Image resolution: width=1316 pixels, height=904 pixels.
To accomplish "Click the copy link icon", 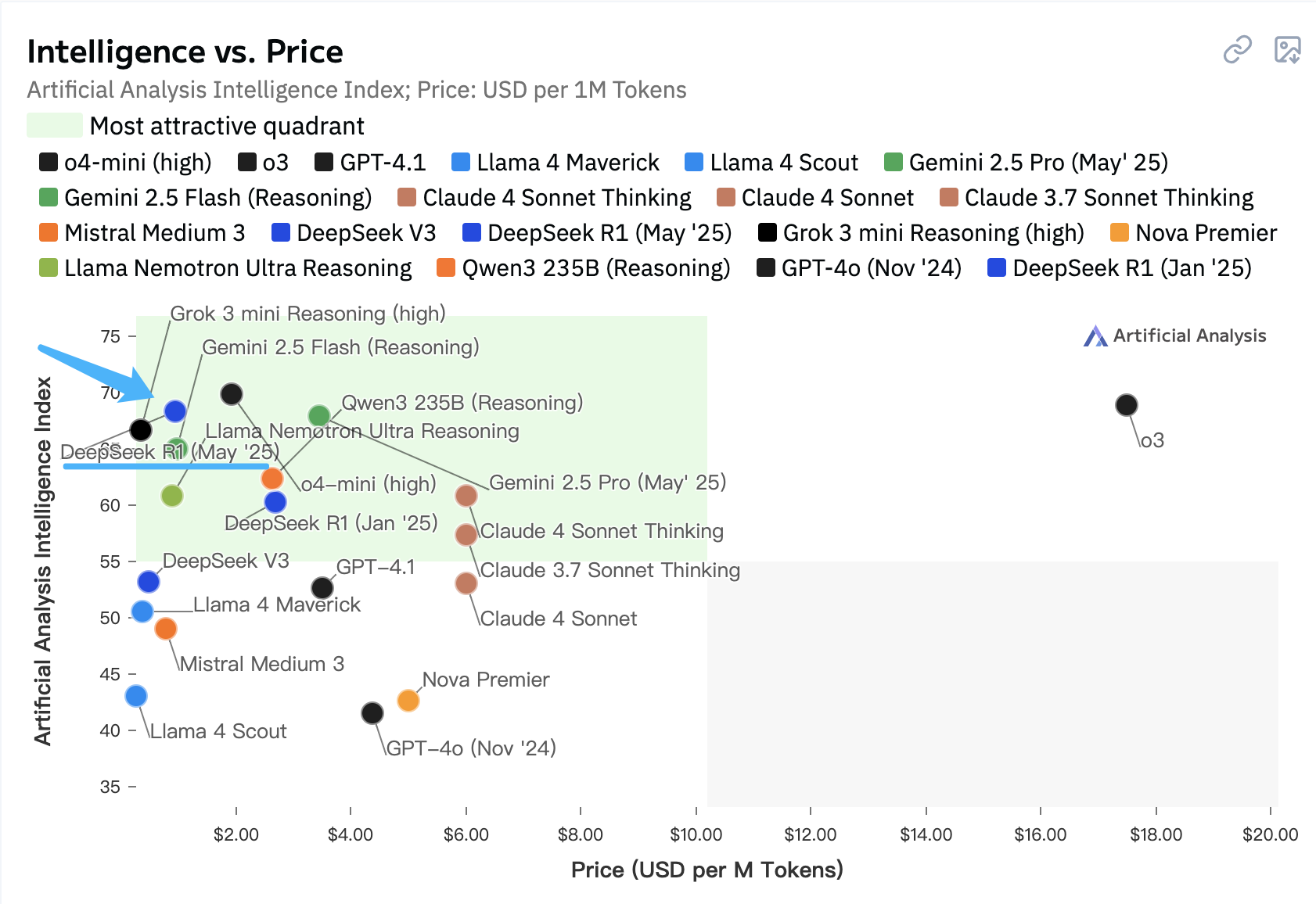I will pyautogui.click(x=1237, y=50).
